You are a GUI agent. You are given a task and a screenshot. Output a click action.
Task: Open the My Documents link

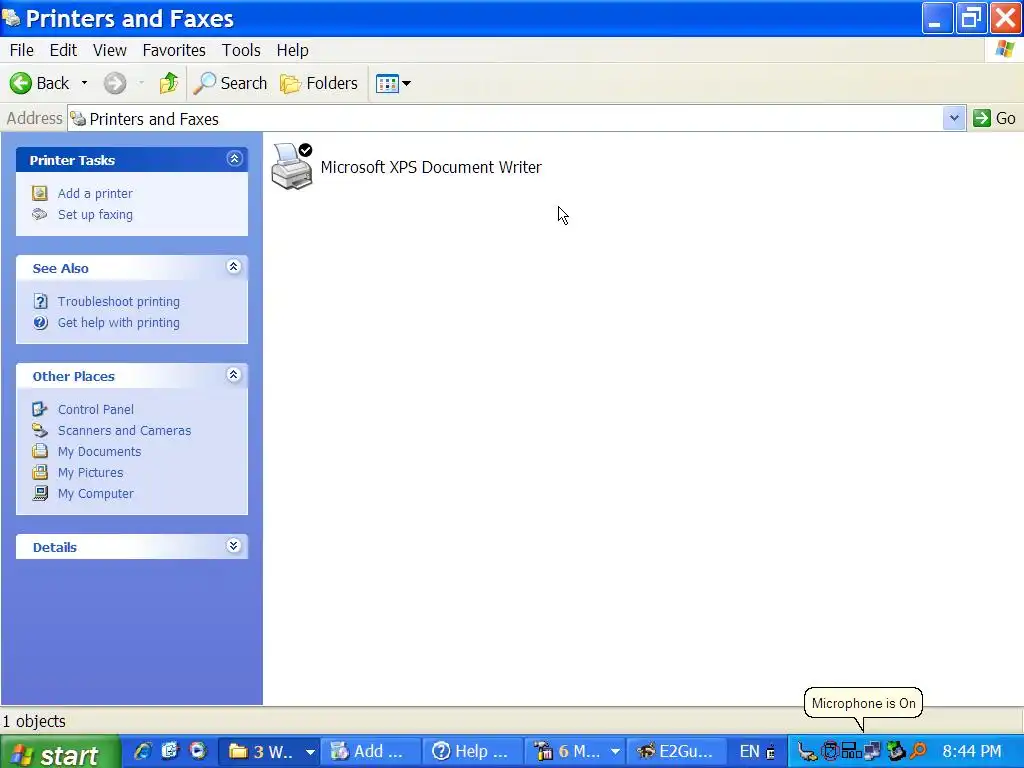point(99,451)
